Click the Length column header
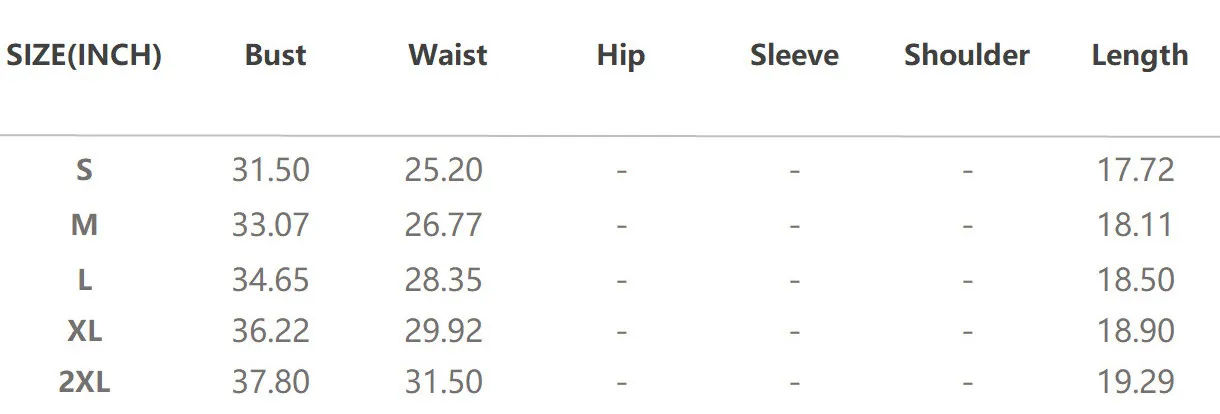This screenshot has height=414, width=1220. 1139,55
